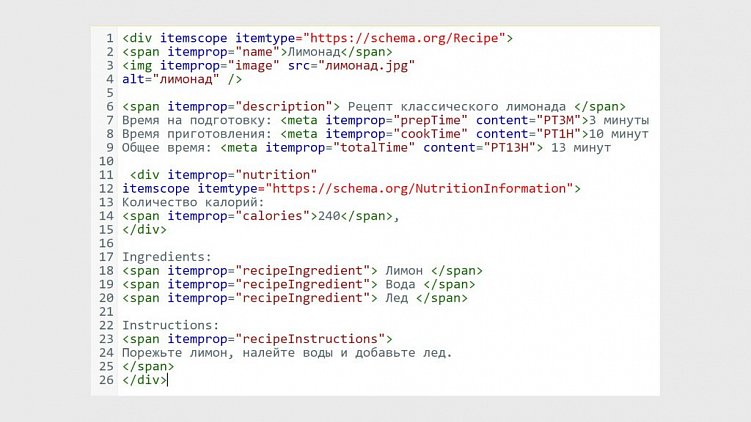The image size is (751, 422).
Task: Click calories value 240
Action: 329,216
